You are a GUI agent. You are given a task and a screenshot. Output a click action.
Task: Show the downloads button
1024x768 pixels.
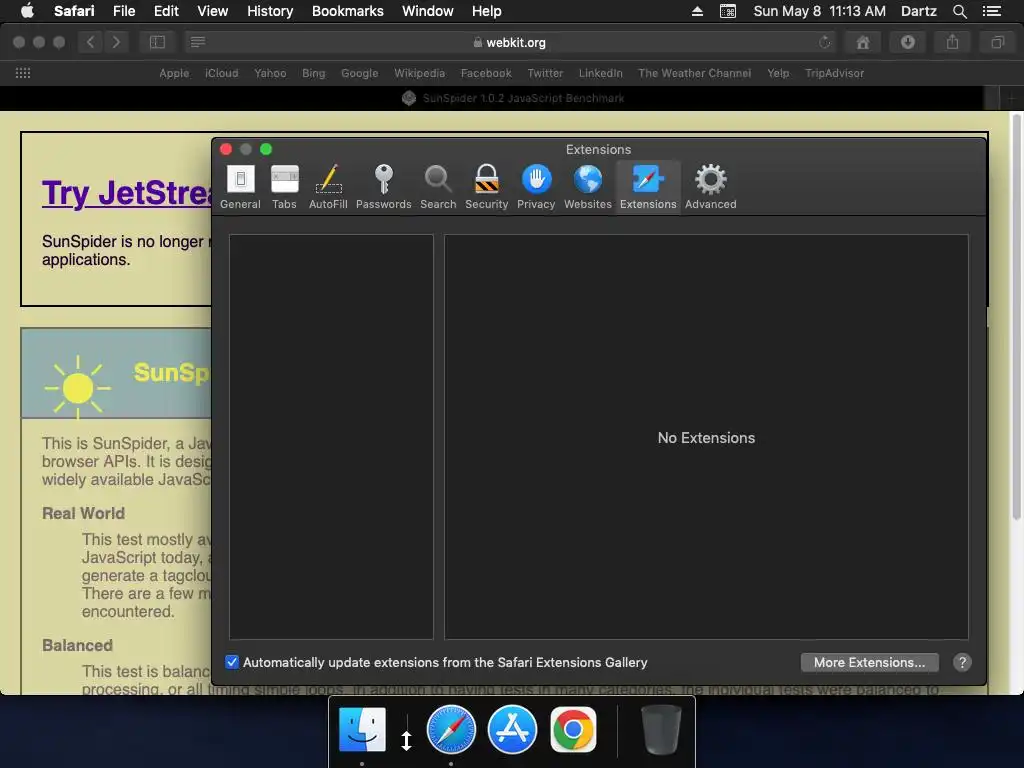coord(907,42)
